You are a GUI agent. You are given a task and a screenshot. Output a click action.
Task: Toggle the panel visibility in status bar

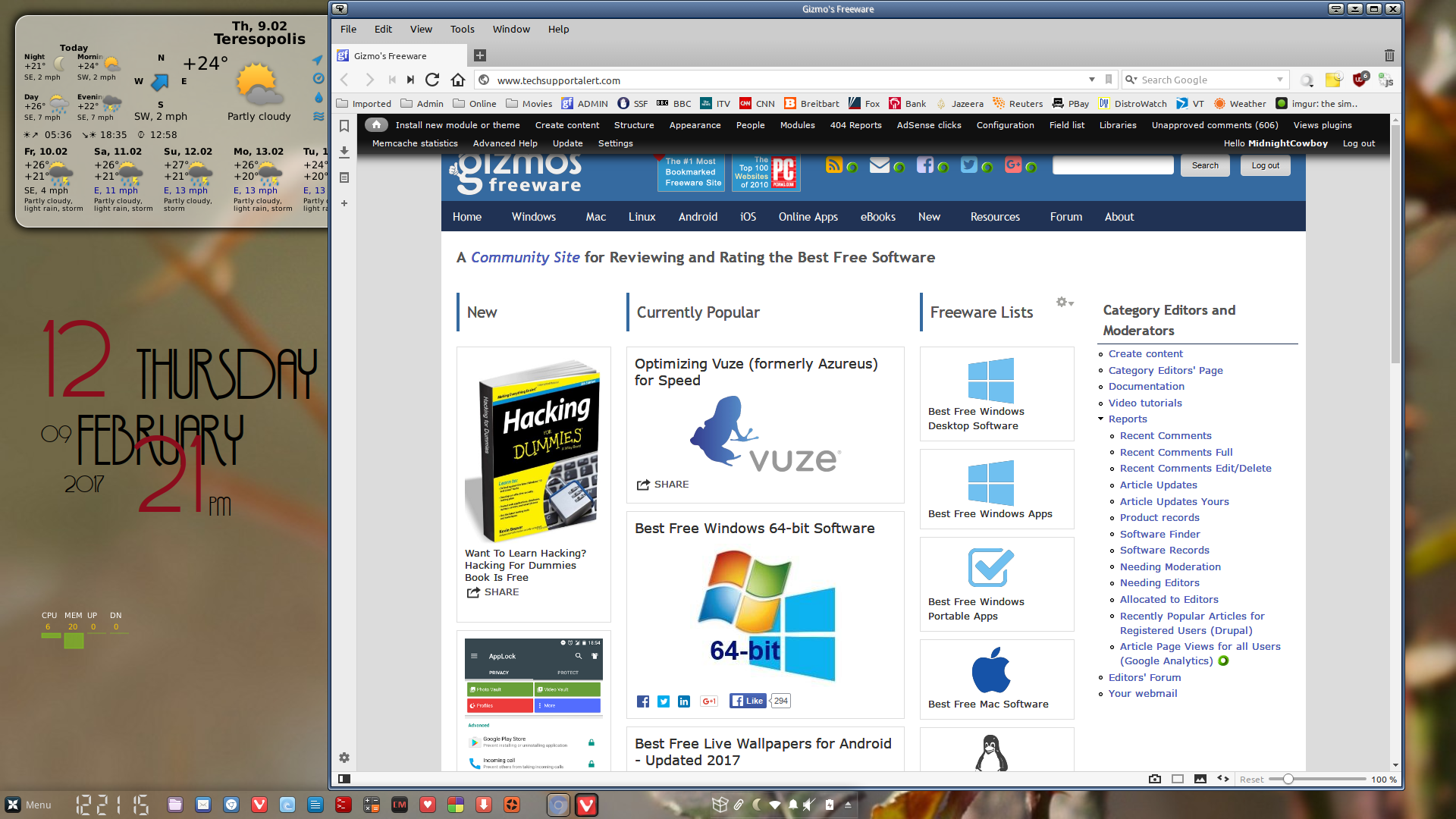pyautogui.click(x=344, y=779)
